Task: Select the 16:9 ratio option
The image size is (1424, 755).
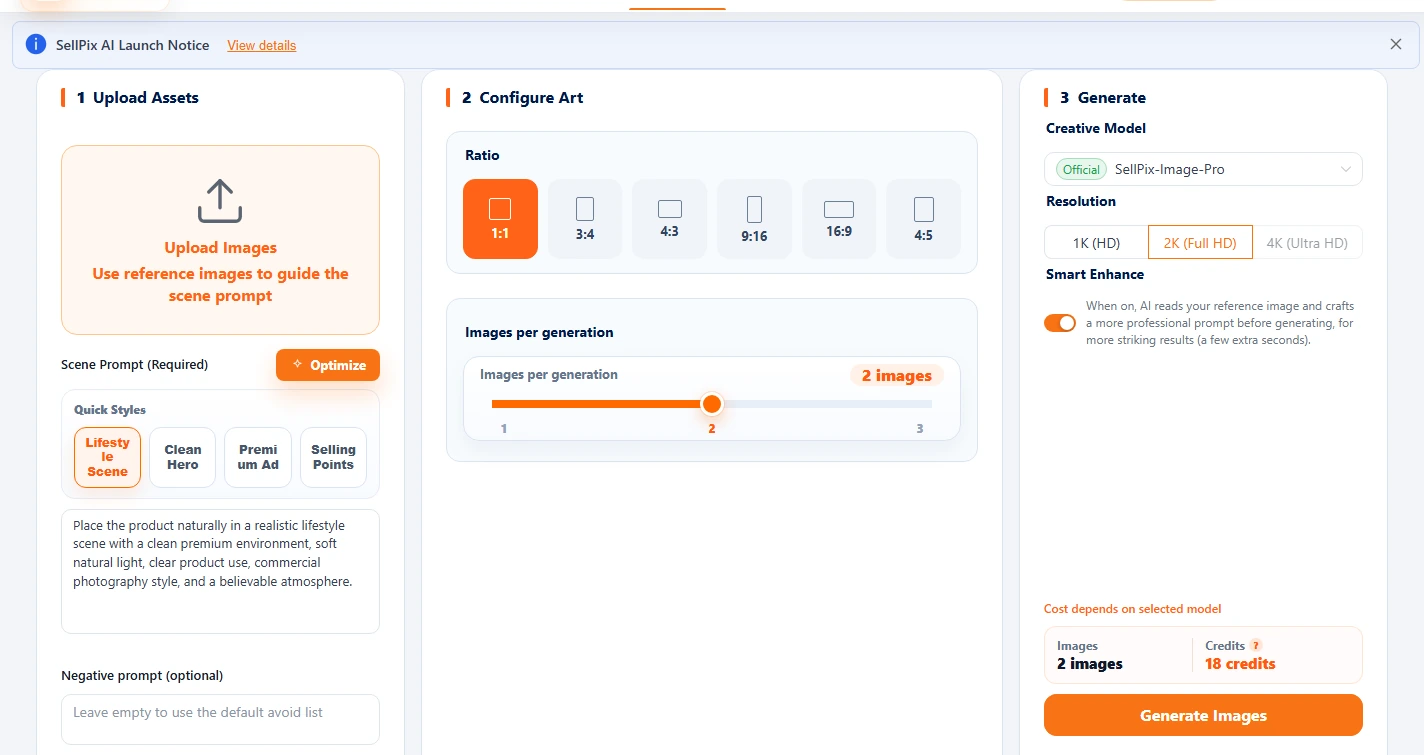Action: click(x=839, y=219)
